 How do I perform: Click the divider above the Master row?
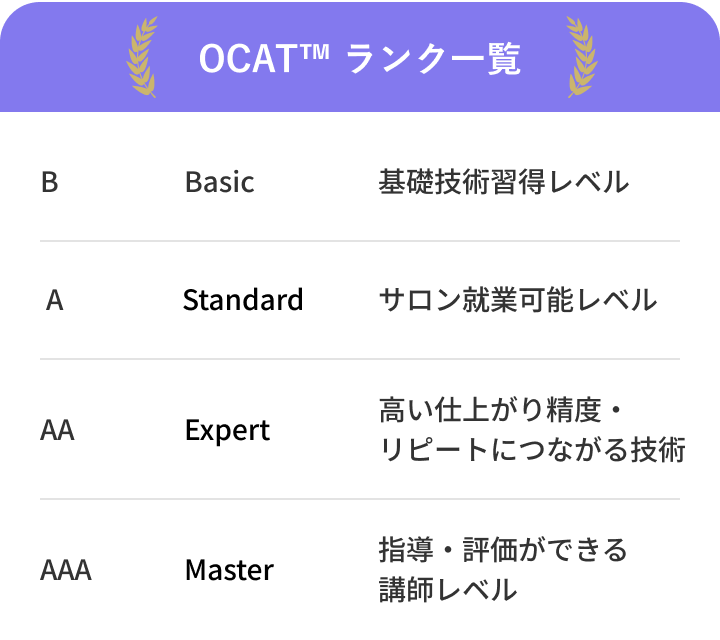tap(360, 499)
